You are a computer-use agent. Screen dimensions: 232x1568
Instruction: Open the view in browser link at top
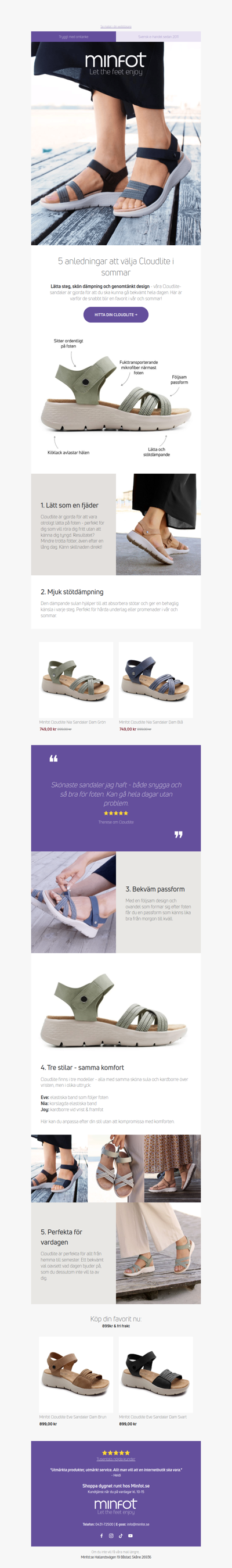[115, 27]
